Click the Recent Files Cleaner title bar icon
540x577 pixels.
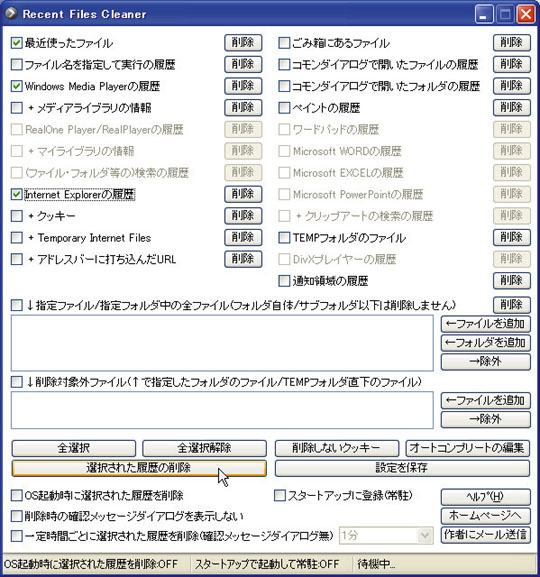(x=11, y=14)
